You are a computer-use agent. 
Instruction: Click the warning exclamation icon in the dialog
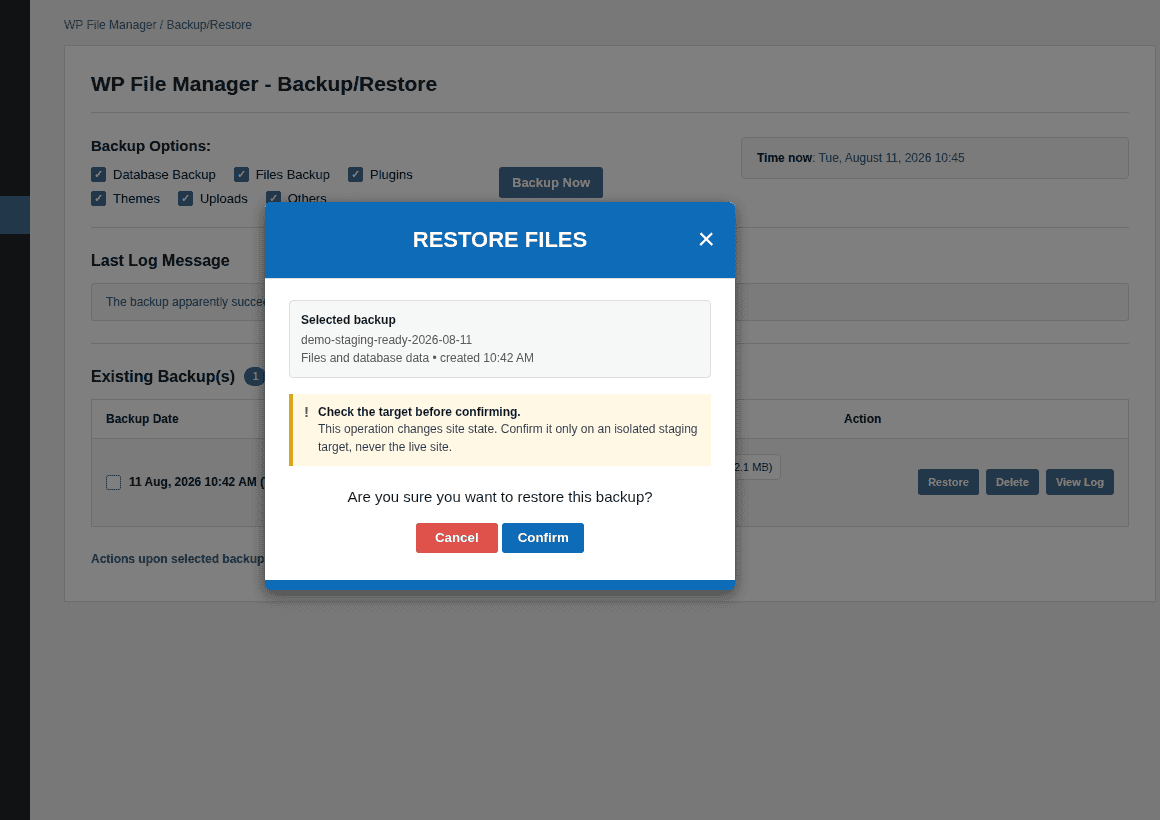pyautogui.click(x=306, y=412)
